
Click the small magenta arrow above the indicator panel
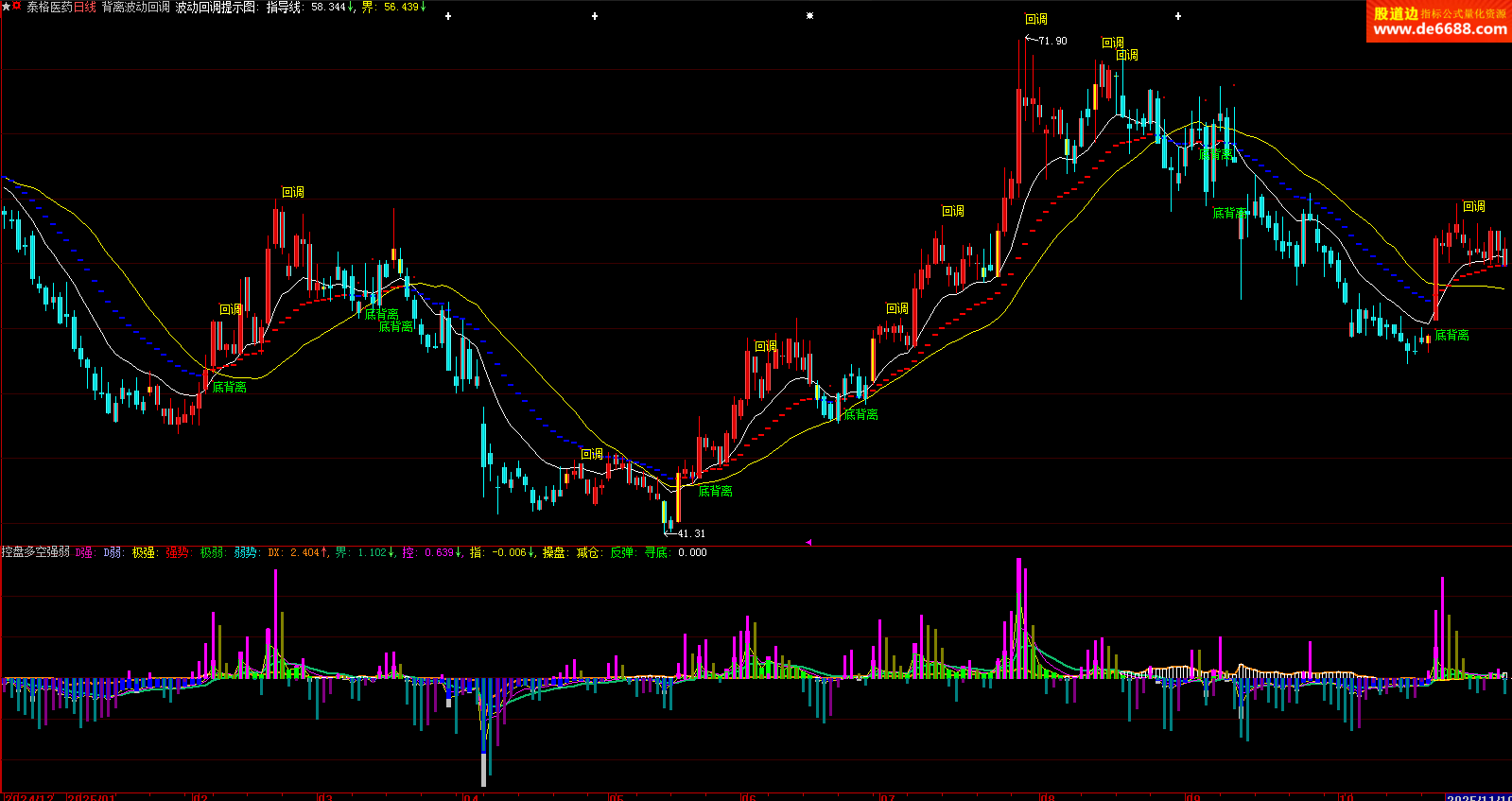808,542
